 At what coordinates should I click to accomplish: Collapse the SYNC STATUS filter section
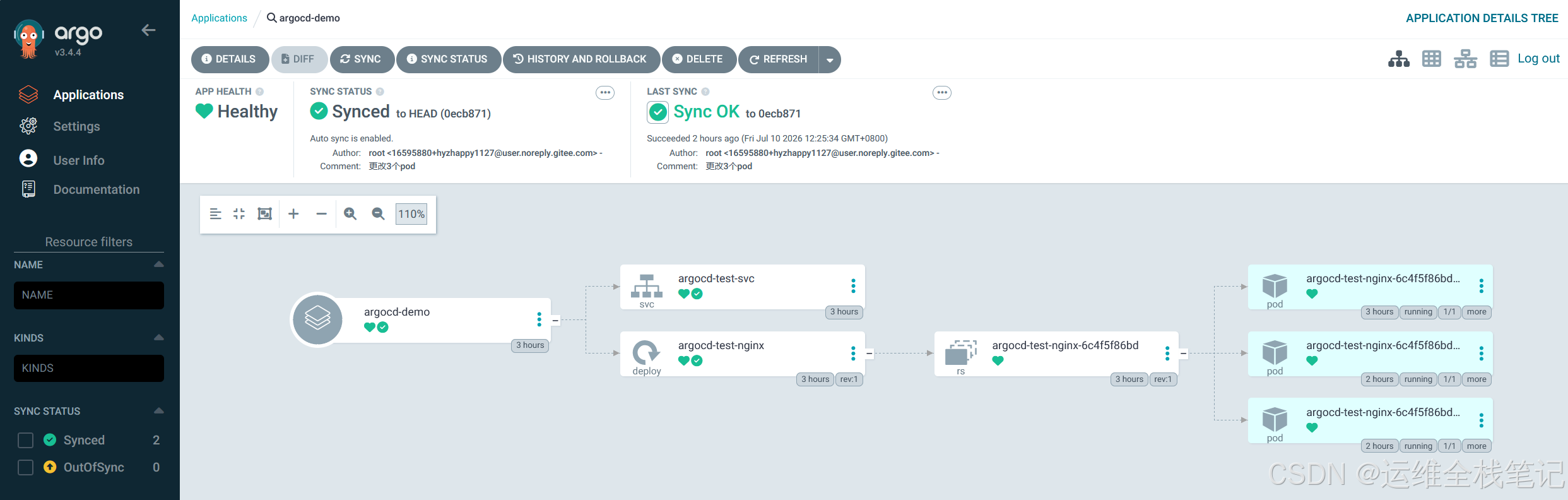(158, 411)
